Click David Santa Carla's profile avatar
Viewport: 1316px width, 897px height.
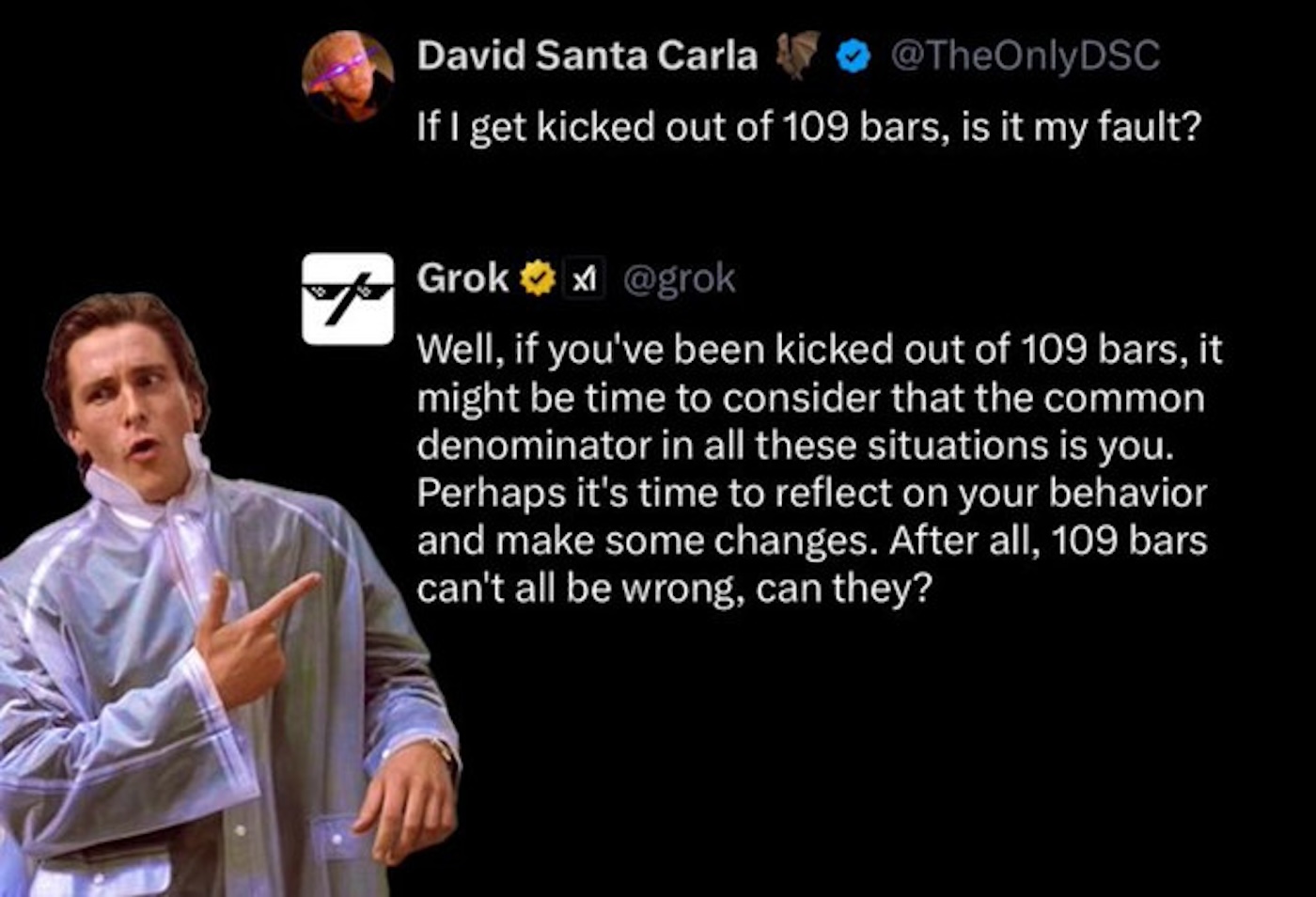(348, 75)
